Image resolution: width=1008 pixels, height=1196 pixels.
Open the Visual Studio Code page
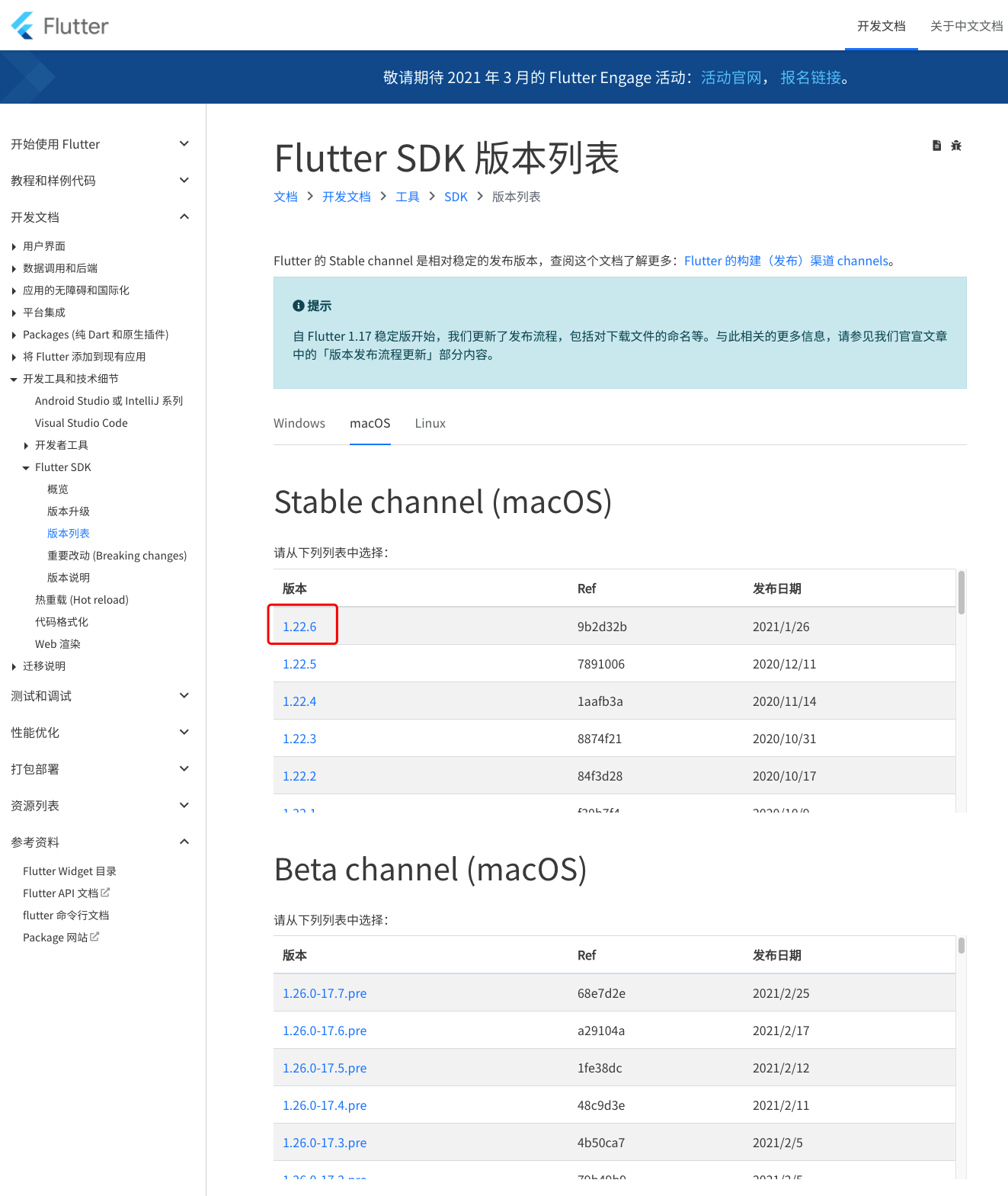click(x=82, y=423)
